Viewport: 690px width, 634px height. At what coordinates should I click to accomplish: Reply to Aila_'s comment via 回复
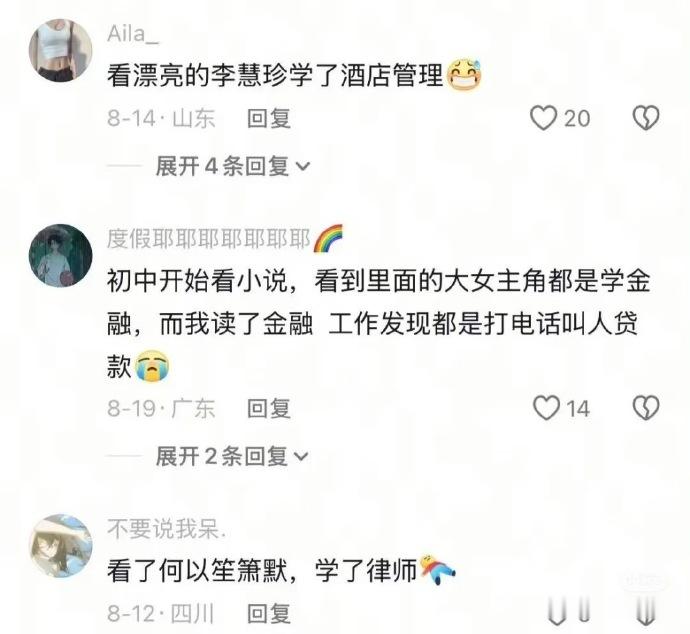pos(269,118)
